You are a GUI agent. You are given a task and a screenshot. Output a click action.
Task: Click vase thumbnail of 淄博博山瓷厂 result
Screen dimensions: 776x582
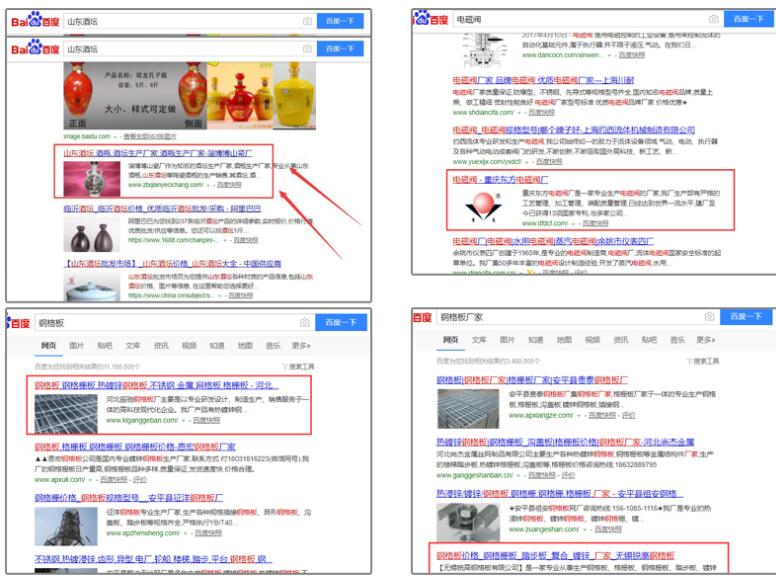coord(92,179)
